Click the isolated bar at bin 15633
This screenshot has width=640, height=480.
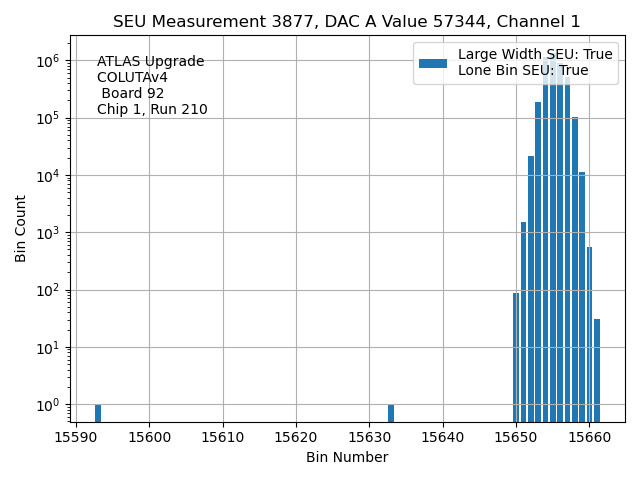391,413
